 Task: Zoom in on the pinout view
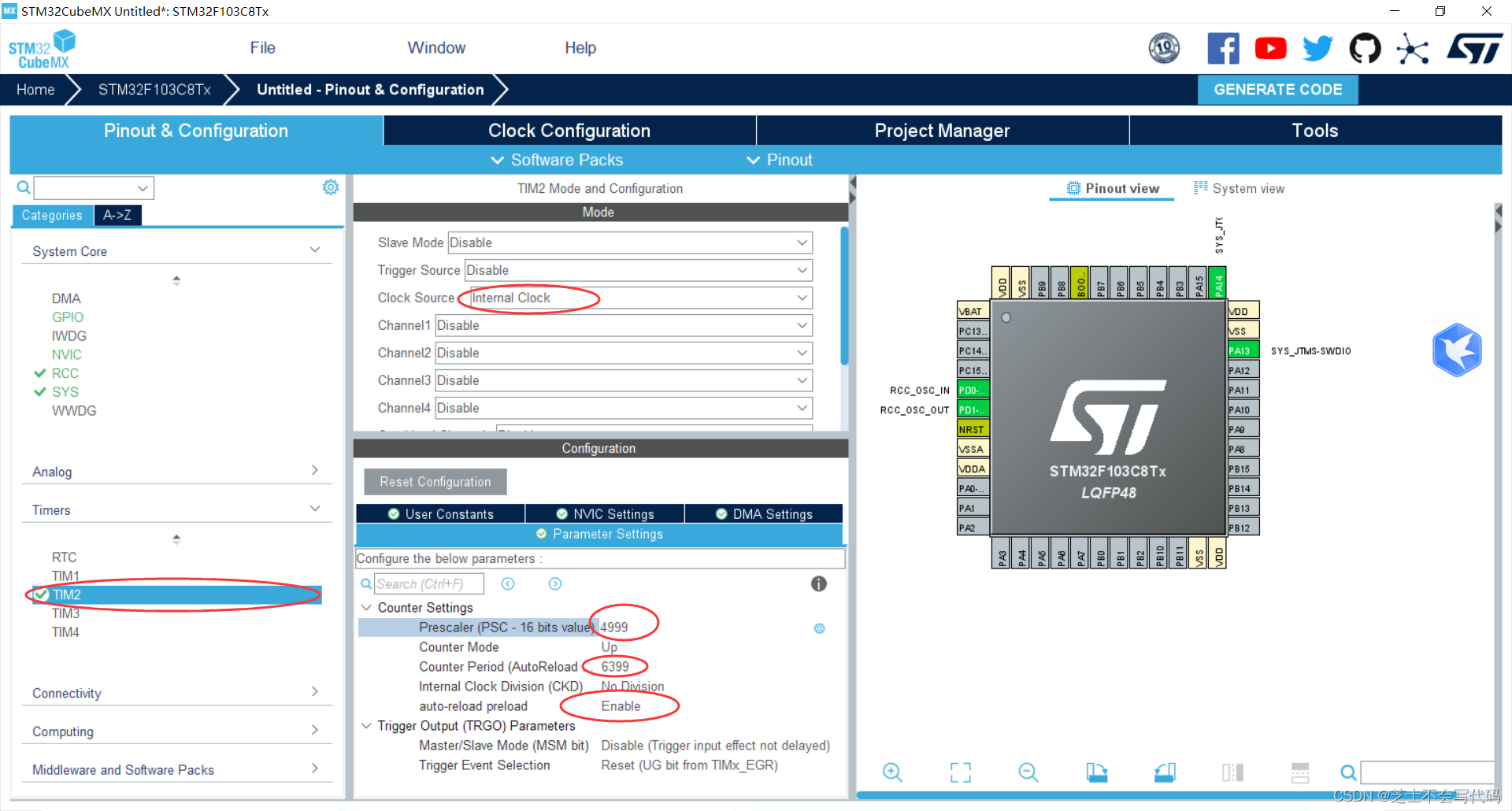click(892, 772)
